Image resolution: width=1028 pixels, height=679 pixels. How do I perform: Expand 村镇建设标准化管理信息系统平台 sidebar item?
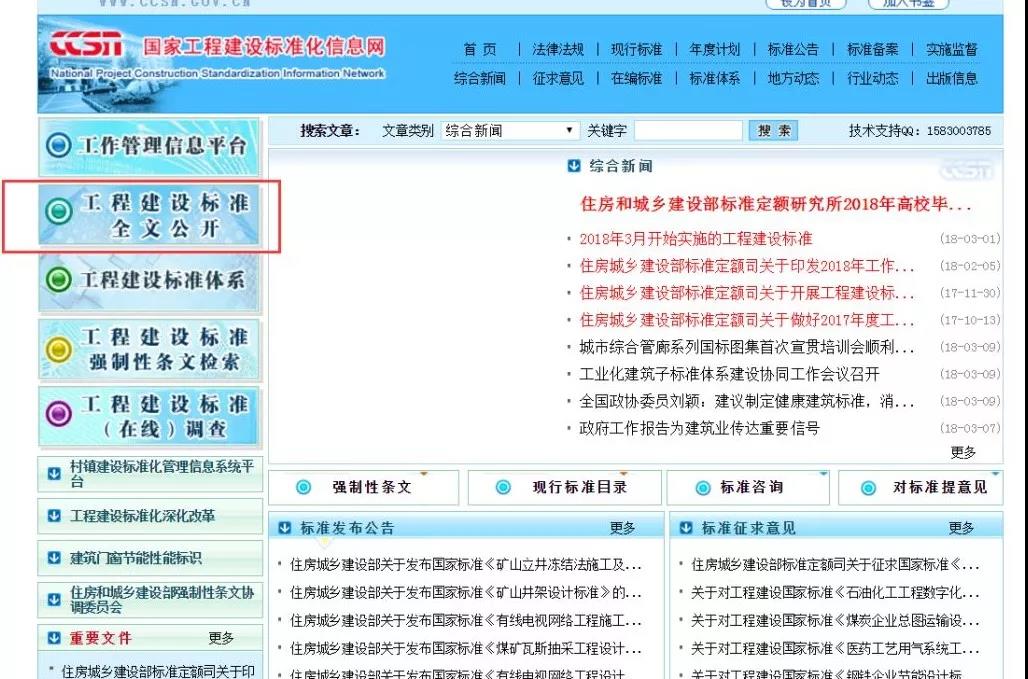[54, 474]
